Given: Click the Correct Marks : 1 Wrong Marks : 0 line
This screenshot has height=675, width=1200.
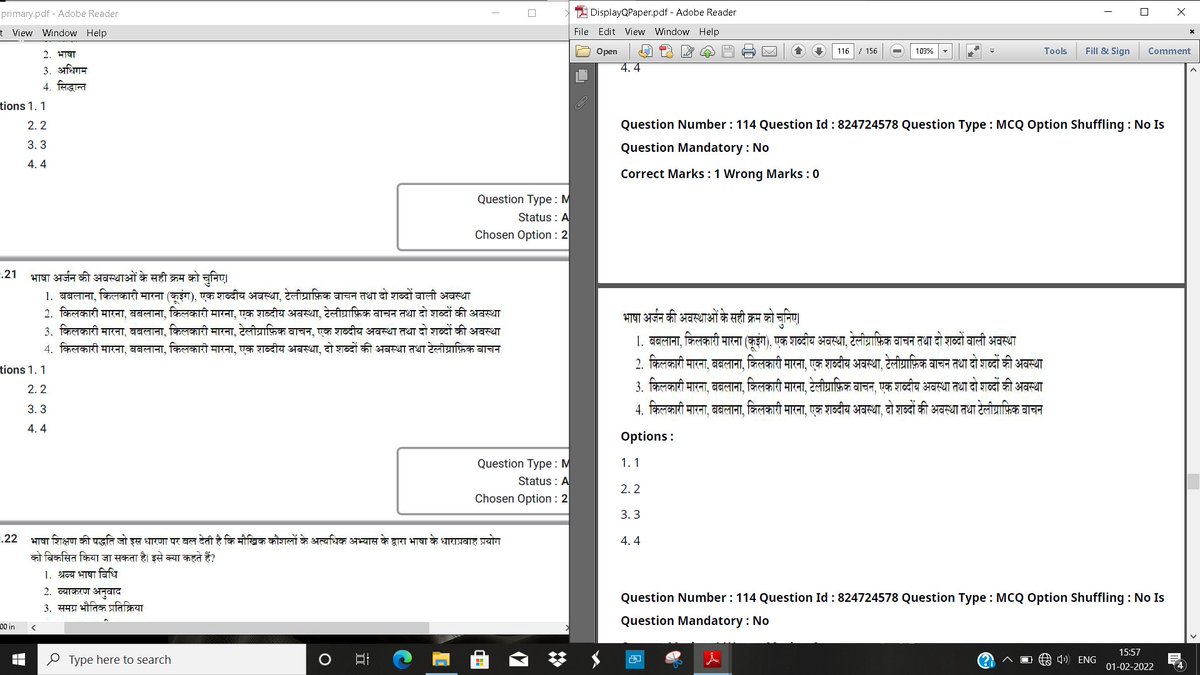Looking at the screenshot, I should tap(720, 174).
